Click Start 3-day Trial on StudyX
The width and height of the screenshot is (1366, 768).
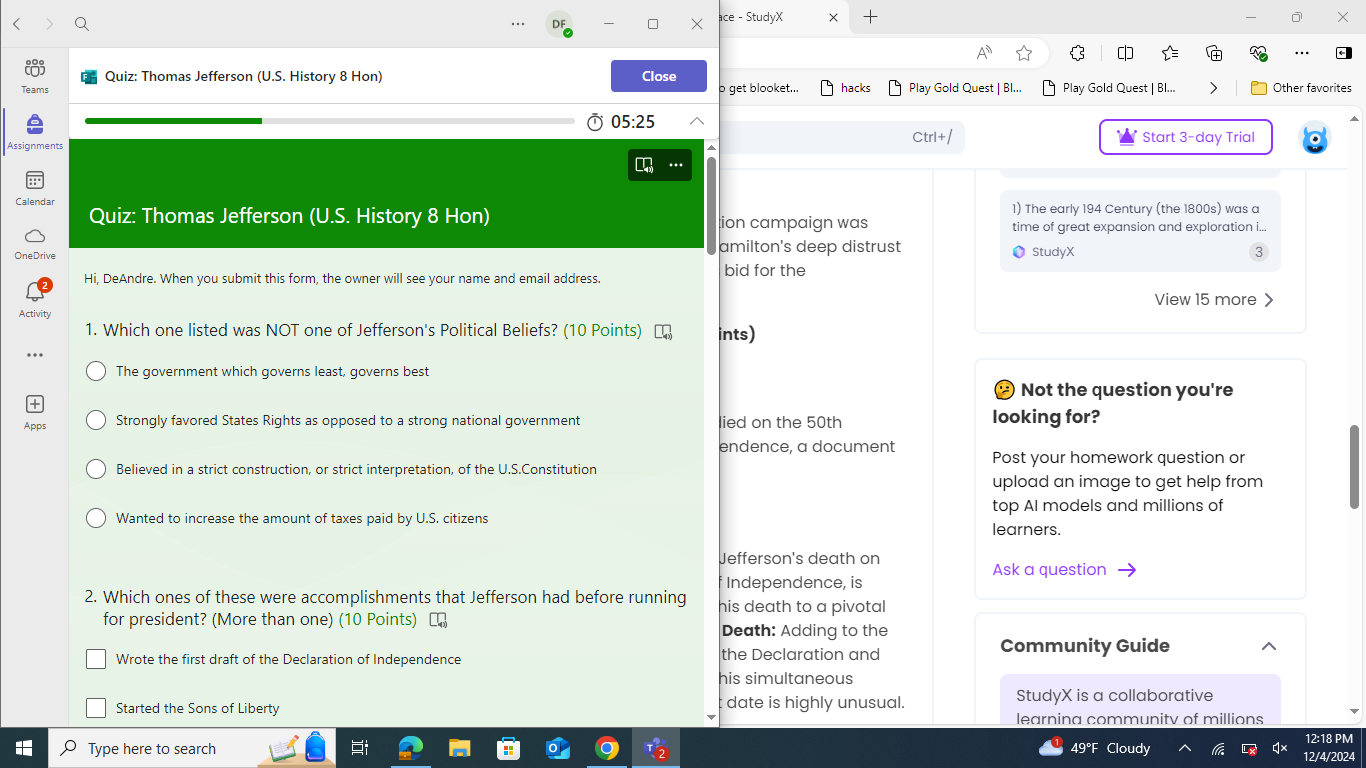(x=1186, y=137)
